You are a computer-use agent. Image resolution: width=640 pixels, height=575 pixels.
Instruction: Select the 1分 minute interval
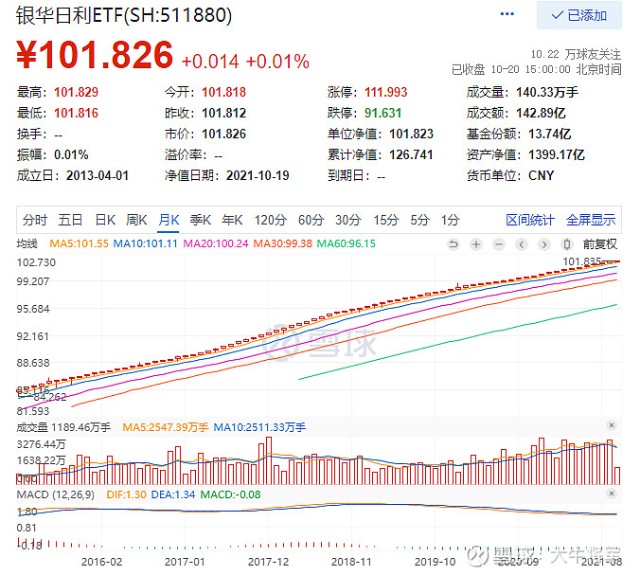[x=450, y=220]
